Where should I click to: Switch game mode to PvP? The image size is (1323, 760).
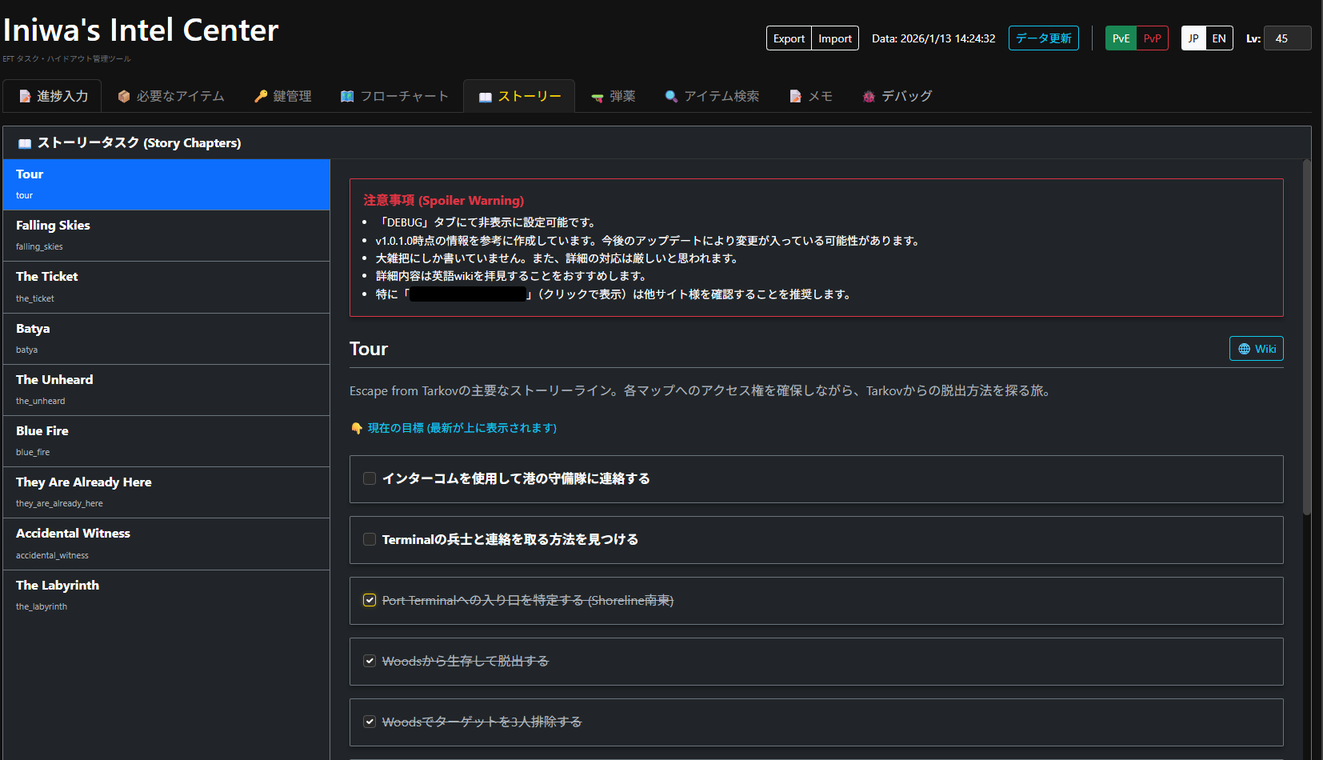pos(1152,39)
